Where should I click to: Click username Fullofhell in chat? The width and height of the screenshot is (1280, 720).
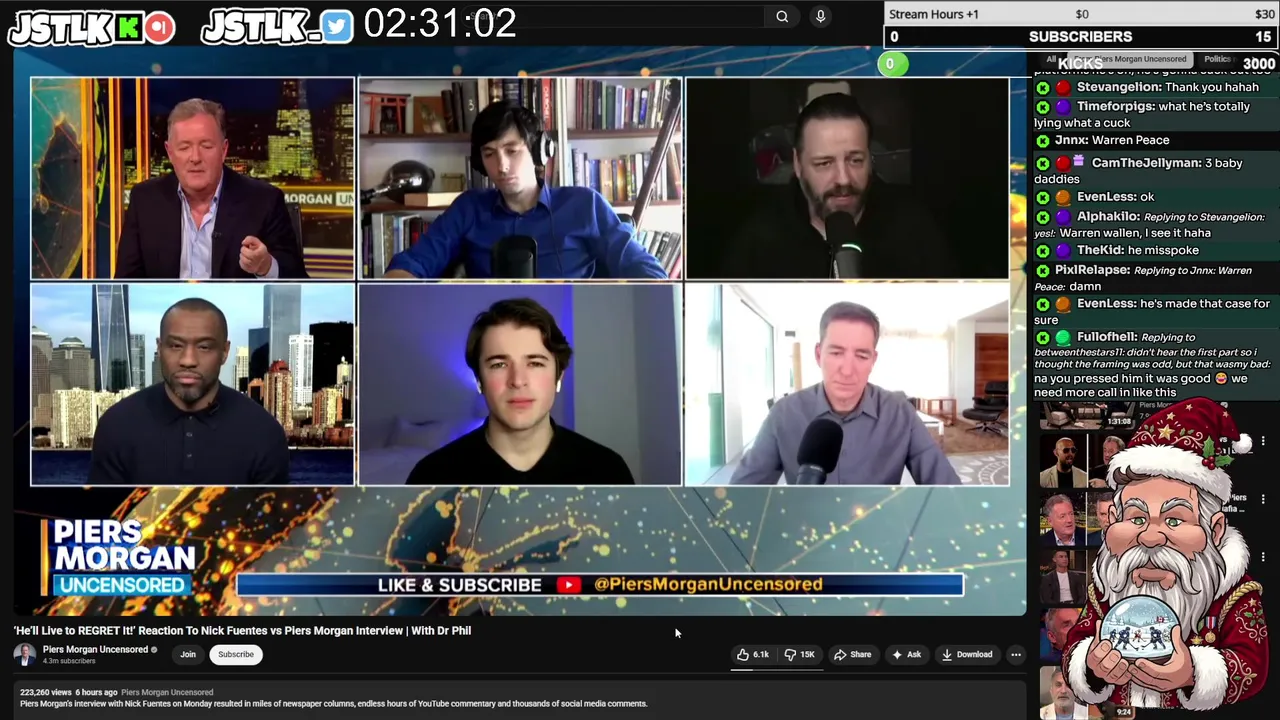pyautogui.click(x=1106, y=338)
